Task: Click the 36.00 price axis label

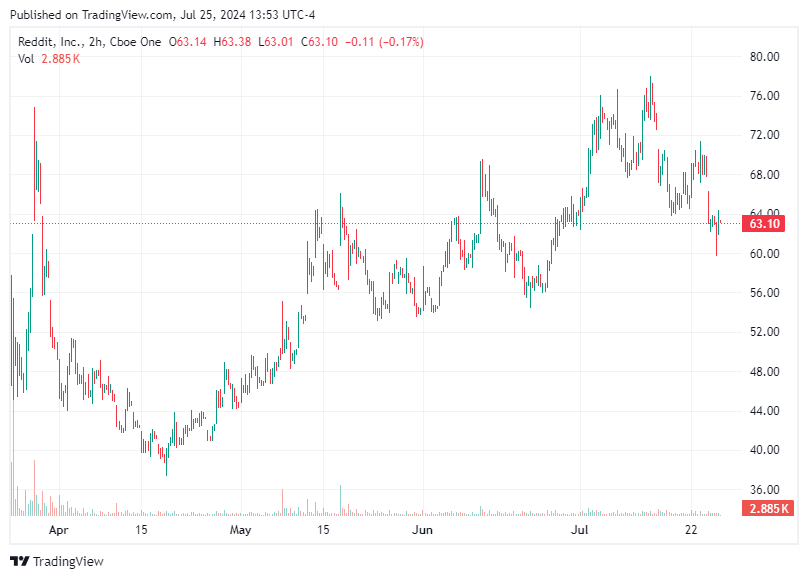Action: click(765, 489)
